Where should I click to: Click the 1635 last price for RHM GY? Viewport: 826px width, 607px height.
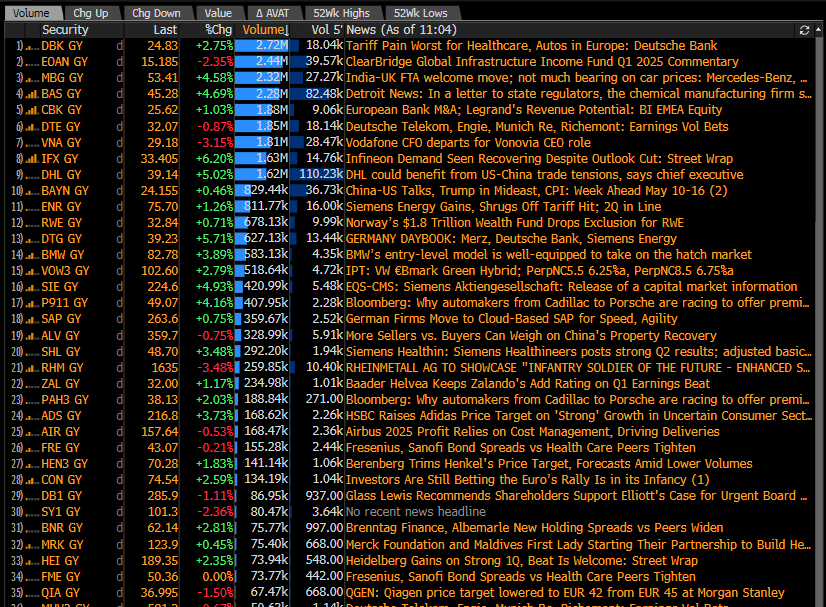(x=165, y=368)
